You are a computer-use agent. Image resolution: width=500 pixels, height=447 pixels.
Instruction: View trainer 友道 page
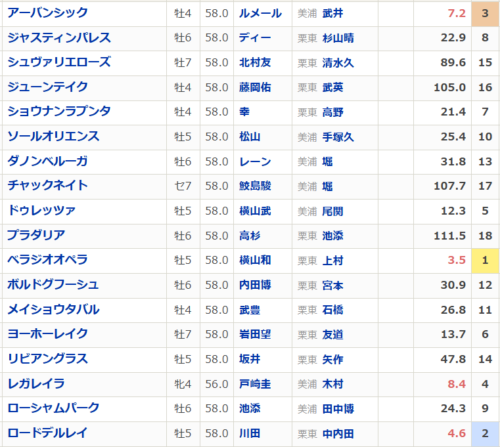333,334
